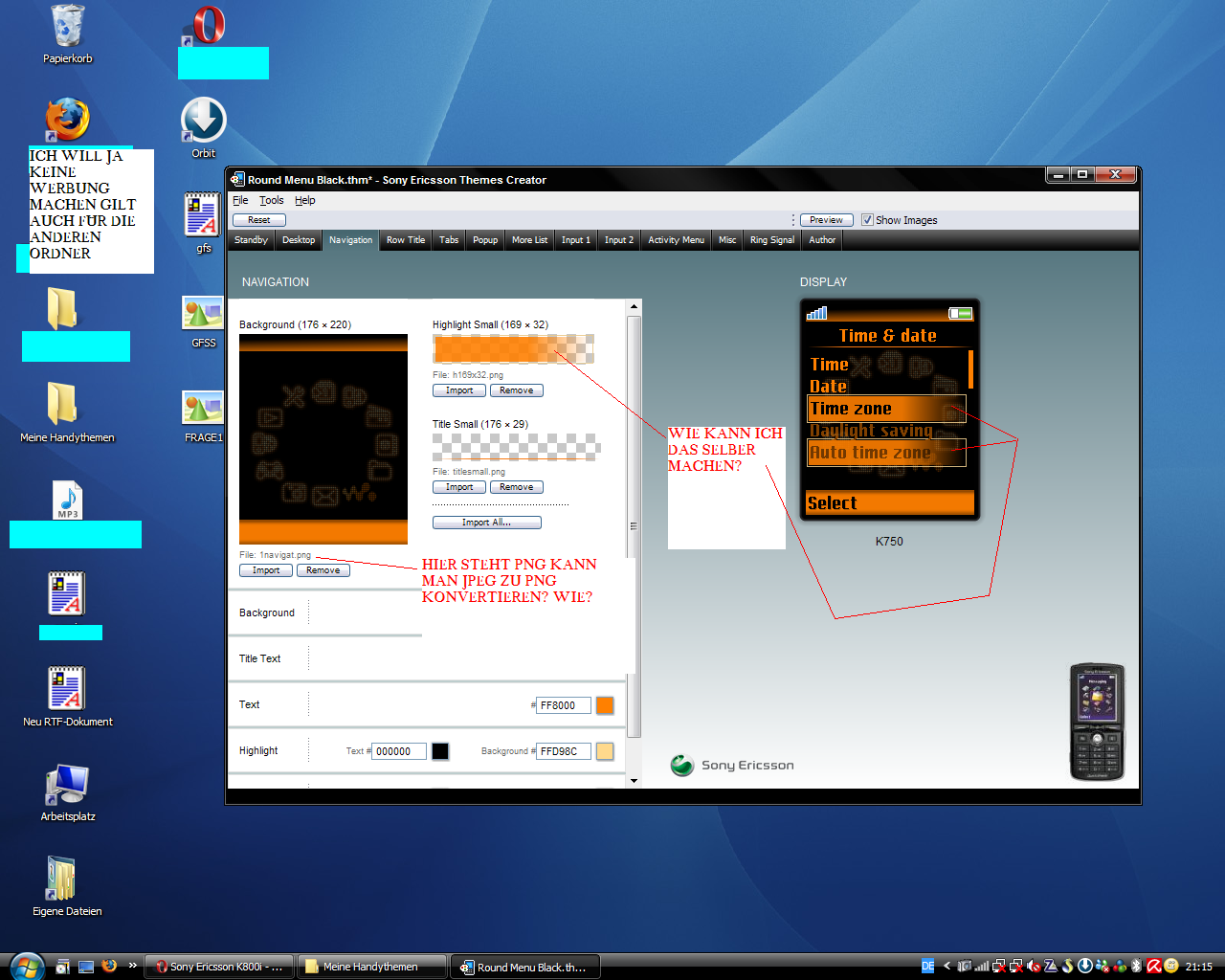Click the Highlight background field FFD98C
The width and height of the screenshot is (1225, 980).
[563, 751]
